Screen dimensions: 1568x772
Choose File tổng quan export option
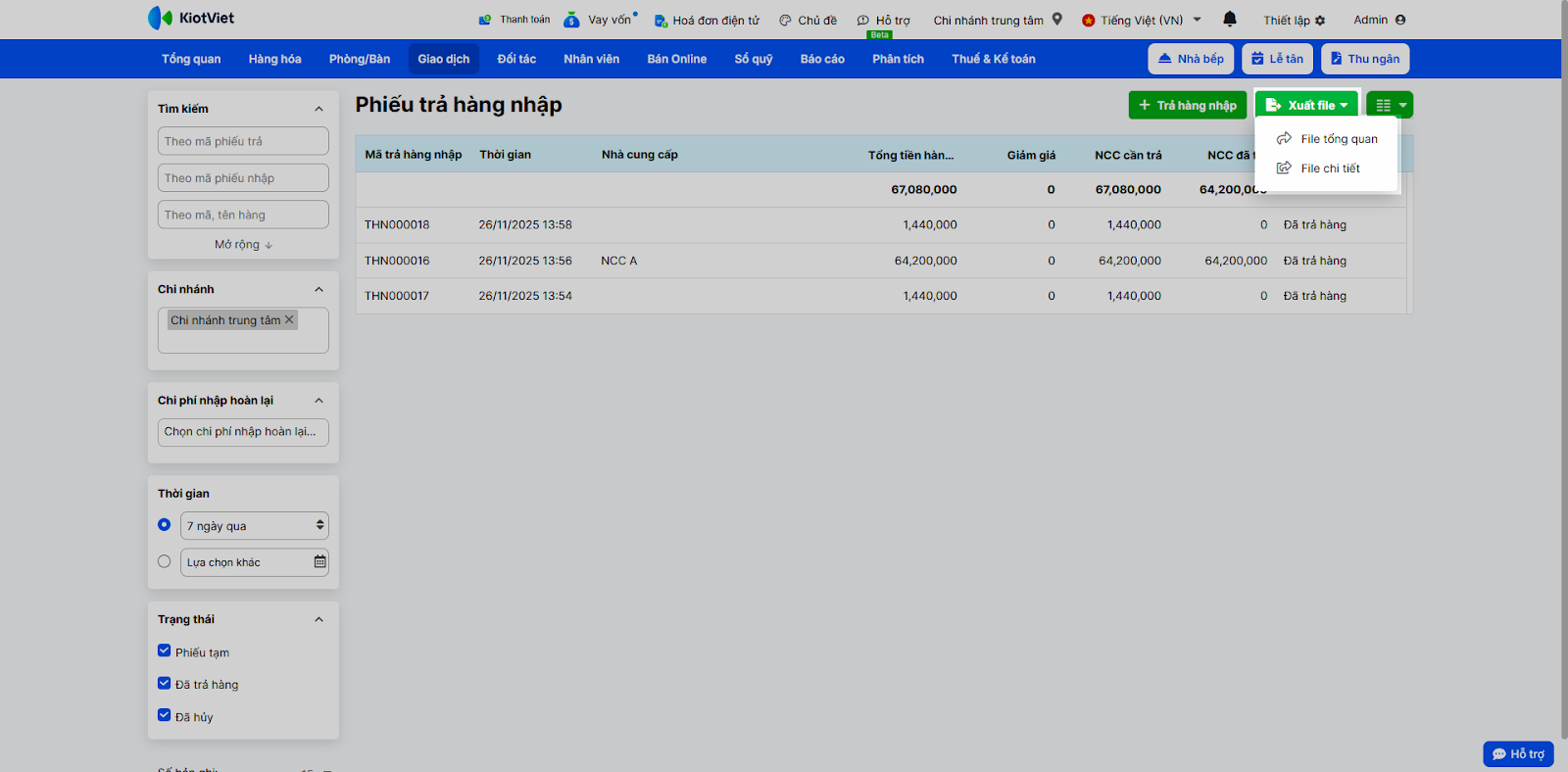coord(1327,139)
